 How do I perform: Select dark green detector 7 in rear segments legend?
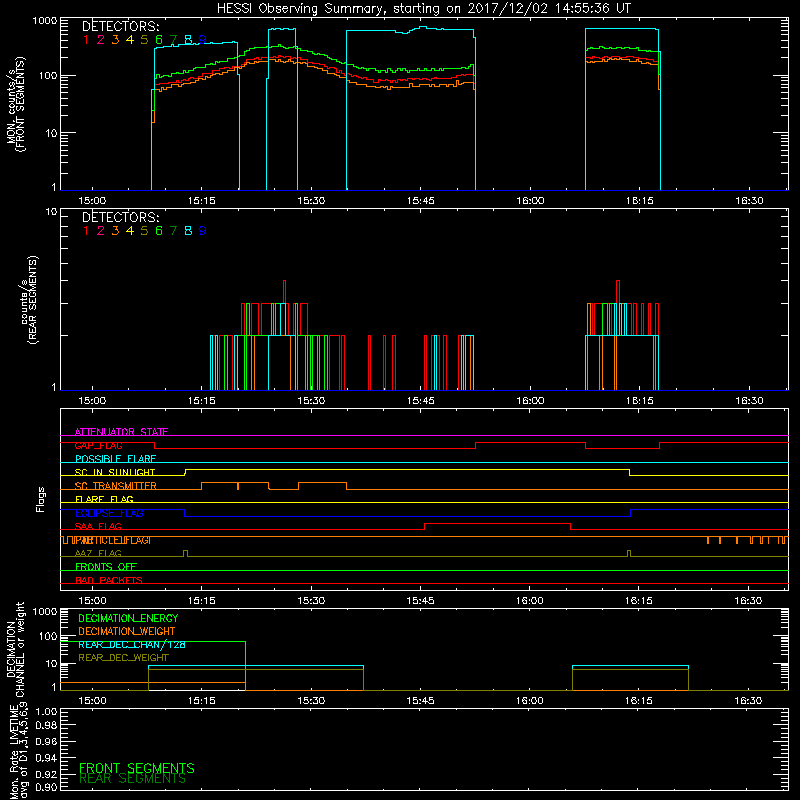pyautogui.click(x=173, y=231)
